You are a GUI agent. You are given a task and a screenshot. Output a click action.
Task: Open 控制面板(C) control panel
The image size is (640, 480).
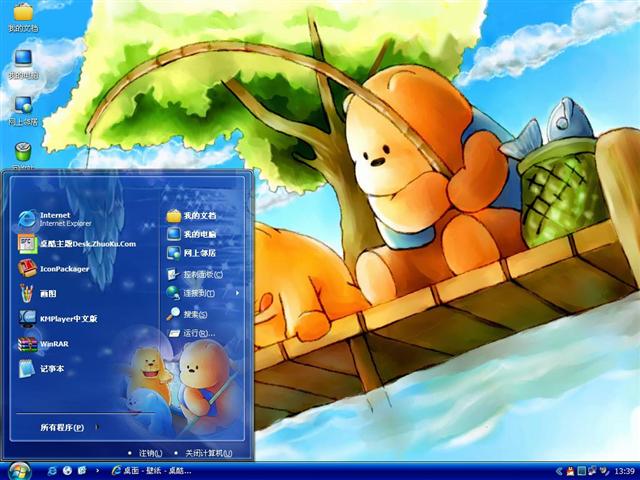[x=195, y=274]
